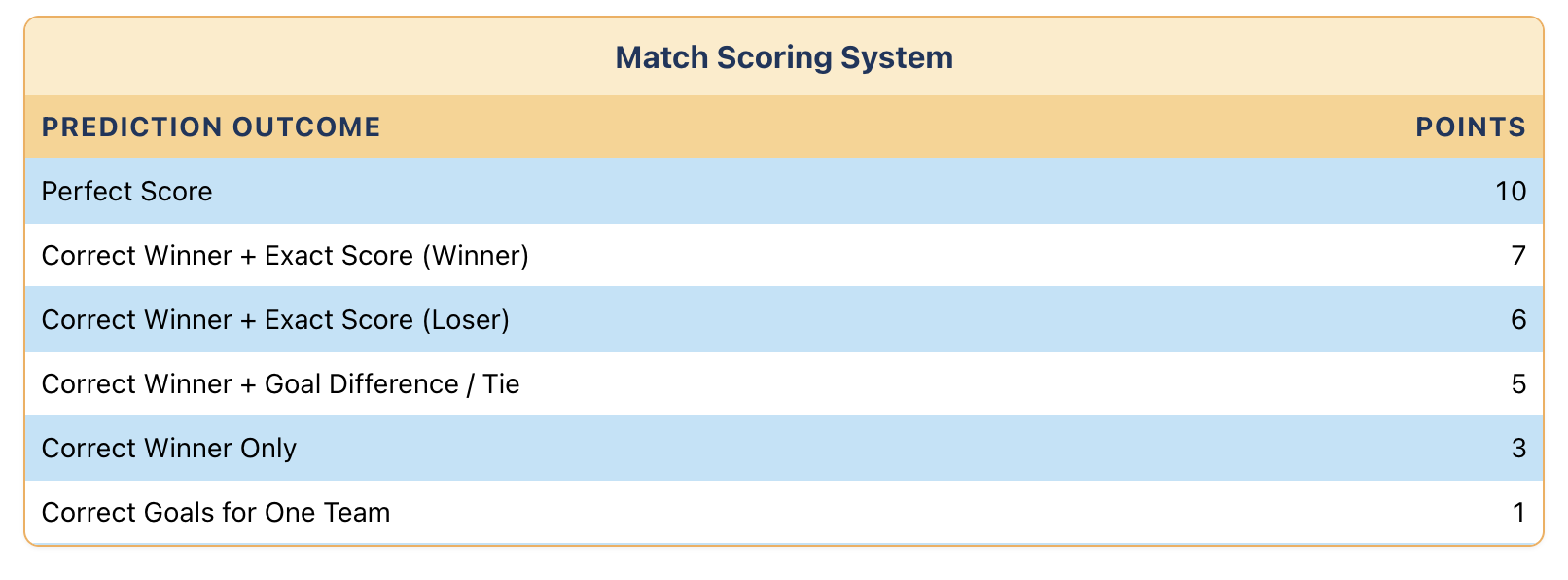Click the 5 points value
Image resolution: width=1568 pixels, height=580 pixels.
[x=1518, y=383]
